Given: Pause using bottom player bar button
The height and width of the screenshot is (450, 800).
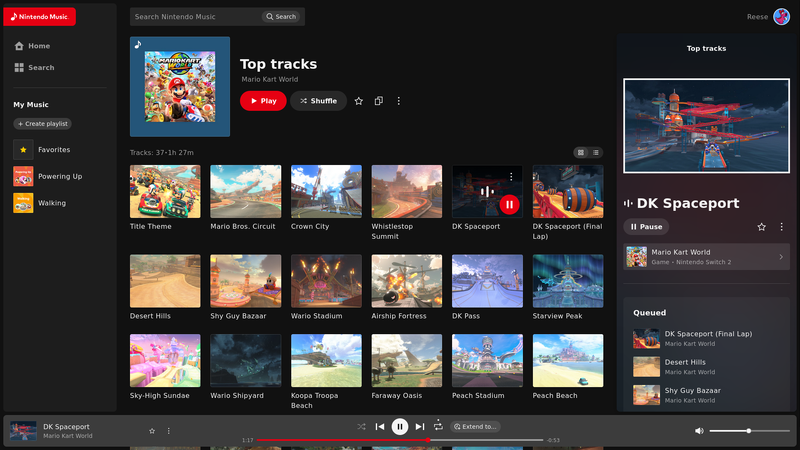Looking at the screenshot, I should coord(399,427).
